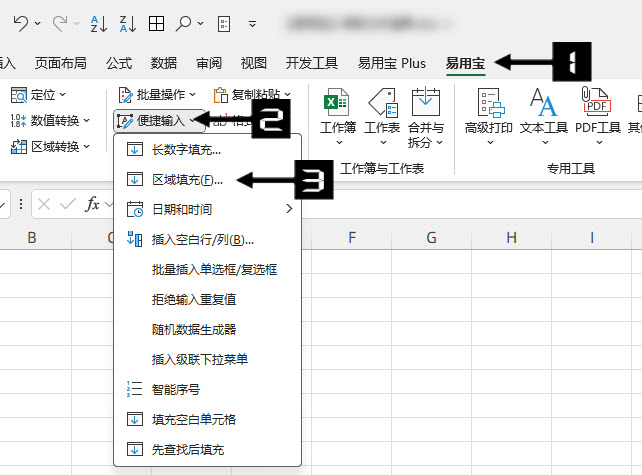Screen dimensions: 642x475
Task: Click the fx insert function button
Action: 92,204
